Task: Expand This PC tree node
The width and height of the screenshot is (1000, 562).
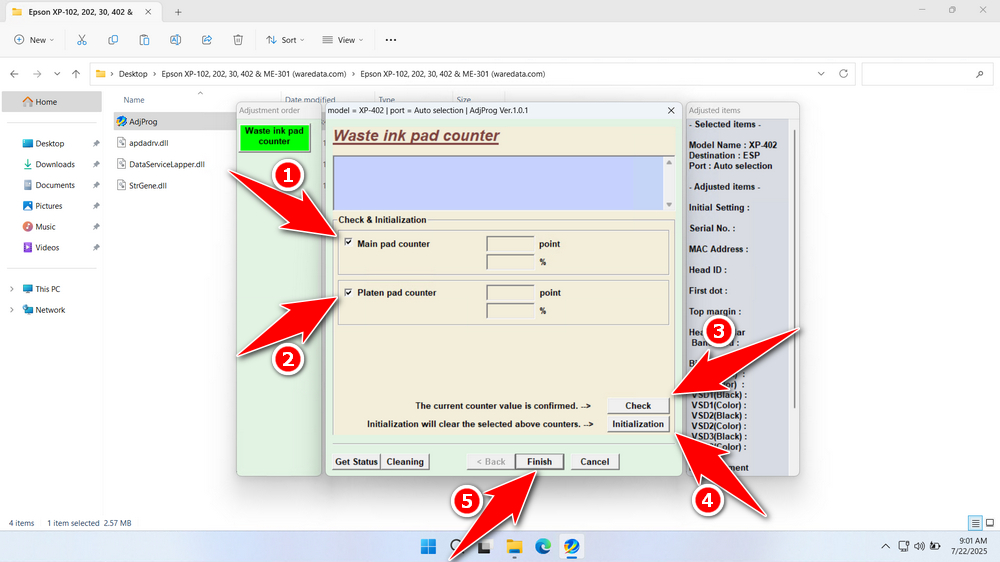Action: pos(11,289)
